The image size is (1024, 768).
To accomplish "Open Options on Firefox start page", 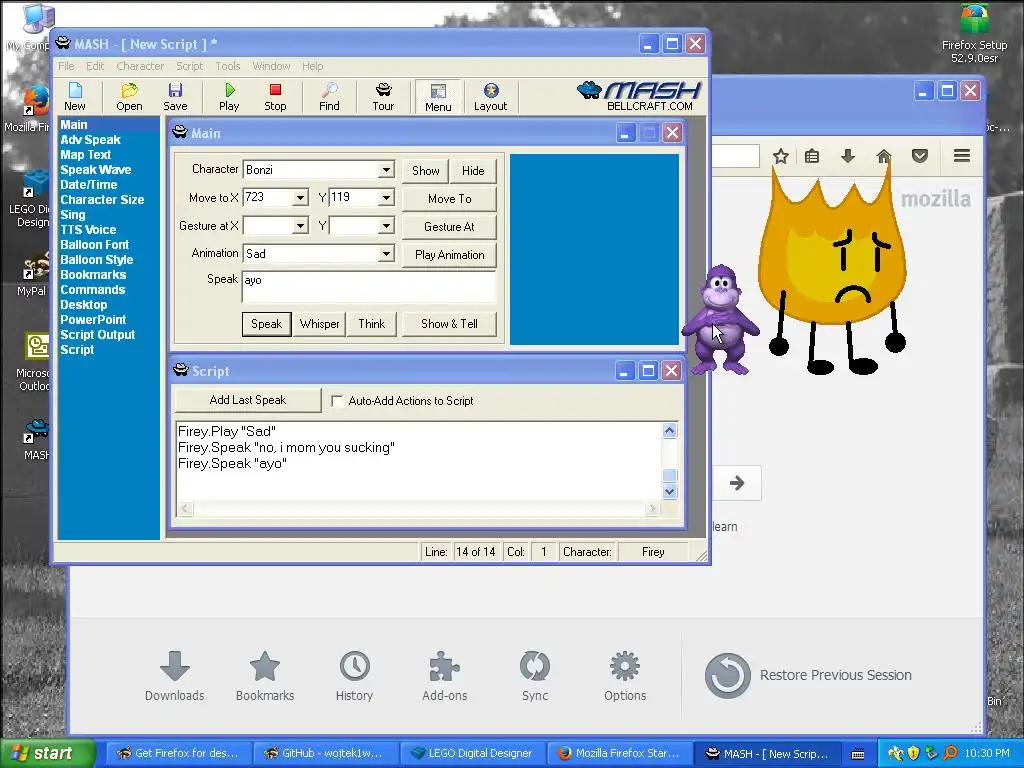I will point(625,676).
